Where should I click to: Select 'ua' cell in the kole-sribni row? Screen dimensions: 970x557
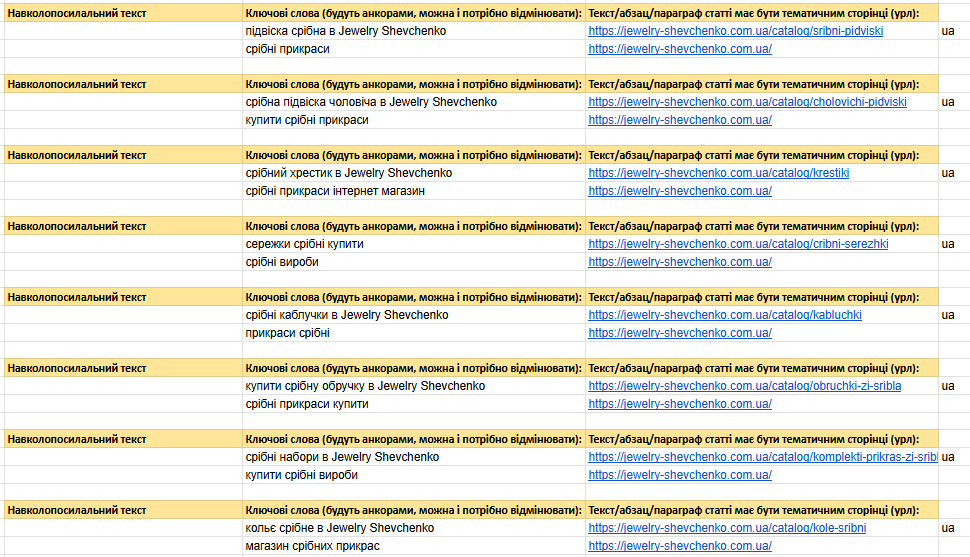954,528
